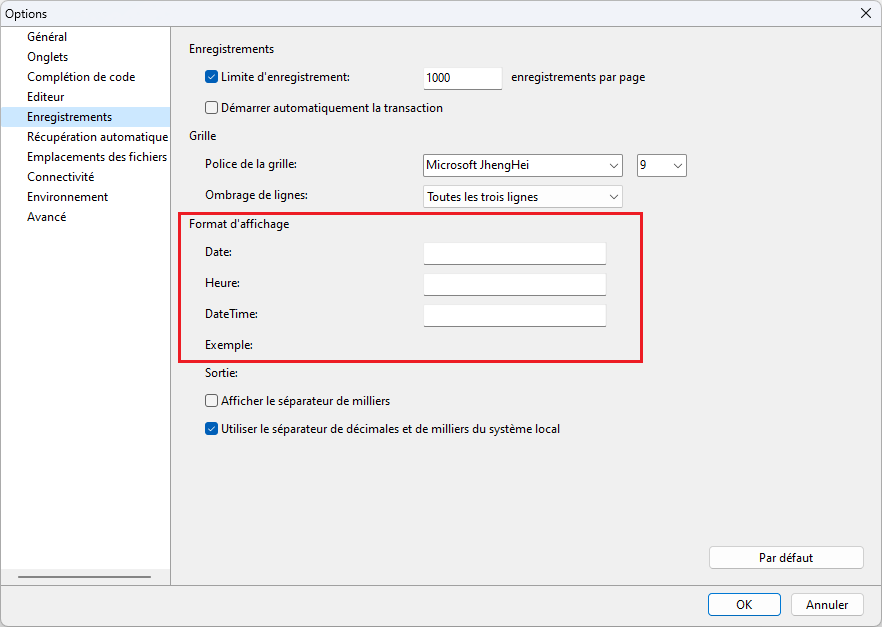
Task: Toggle Utiliser le séparateur du système local
Action: (212, 428)
